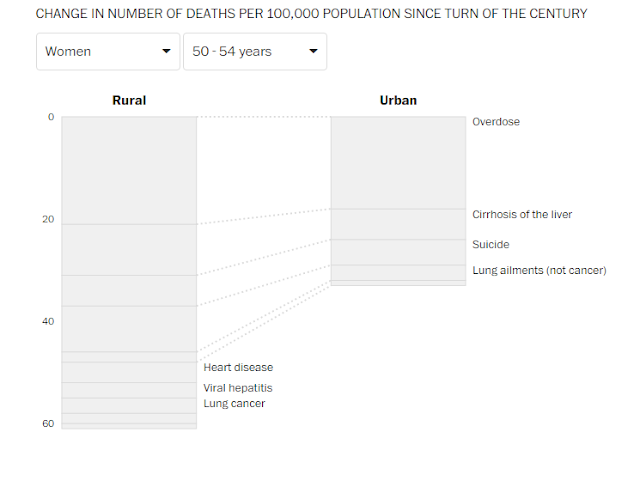
Task: Click the Suicide category label
Action: [x=491, y=245]
